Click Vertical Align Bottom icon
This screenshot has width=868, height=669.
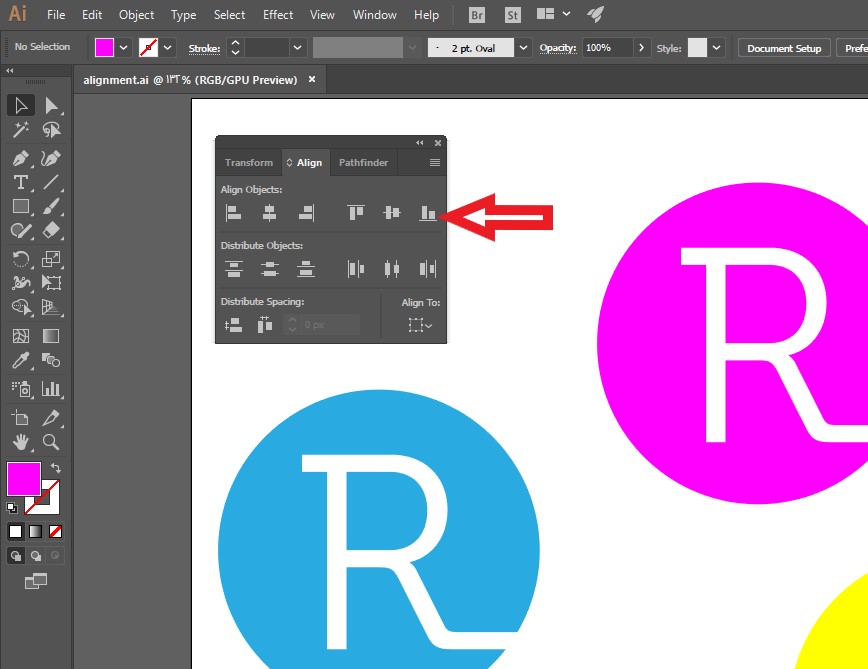click(427, 212)
